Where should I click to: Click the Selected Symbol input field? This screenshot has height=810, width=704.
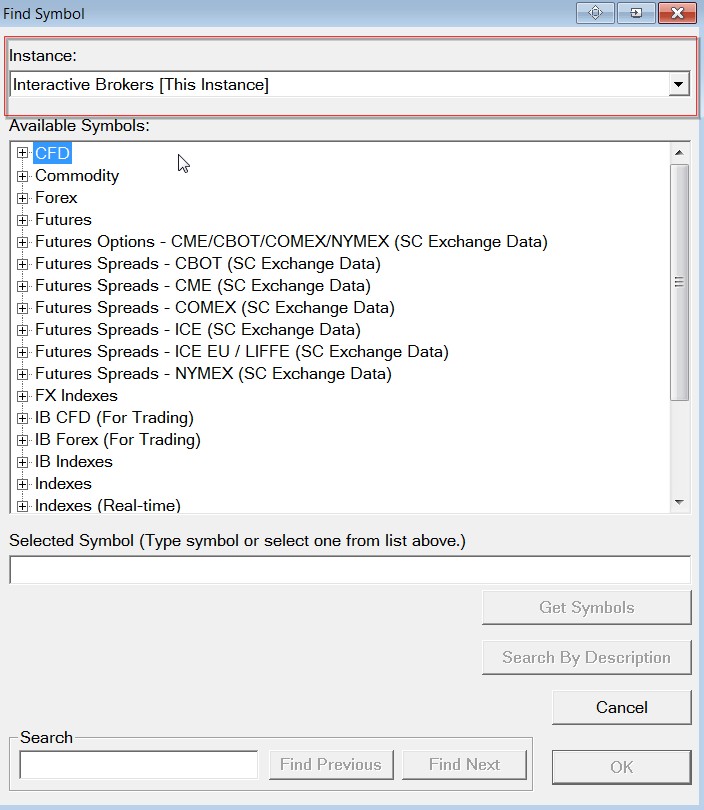pos(350,570)
